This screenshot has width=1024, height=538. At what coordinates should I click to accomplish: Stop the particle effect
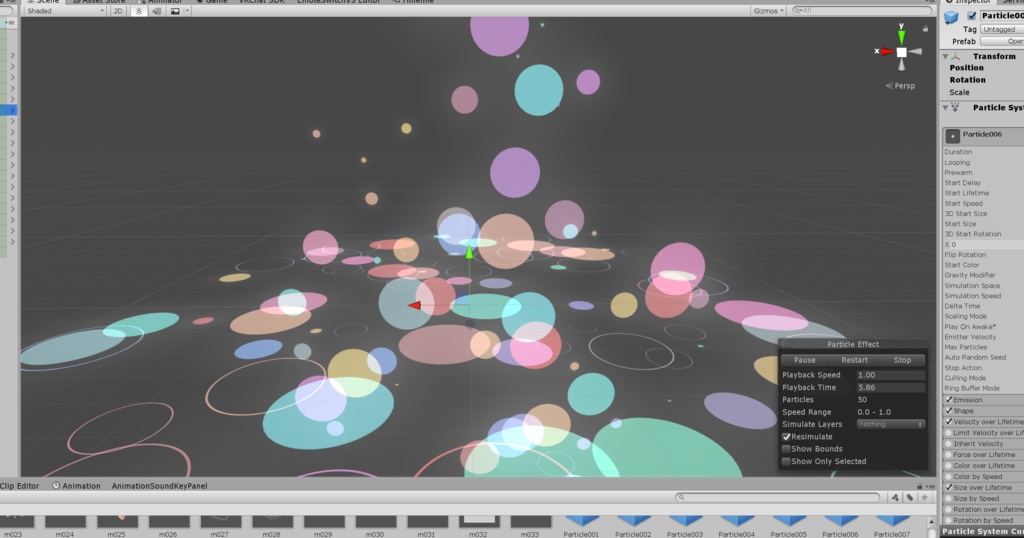902,360
